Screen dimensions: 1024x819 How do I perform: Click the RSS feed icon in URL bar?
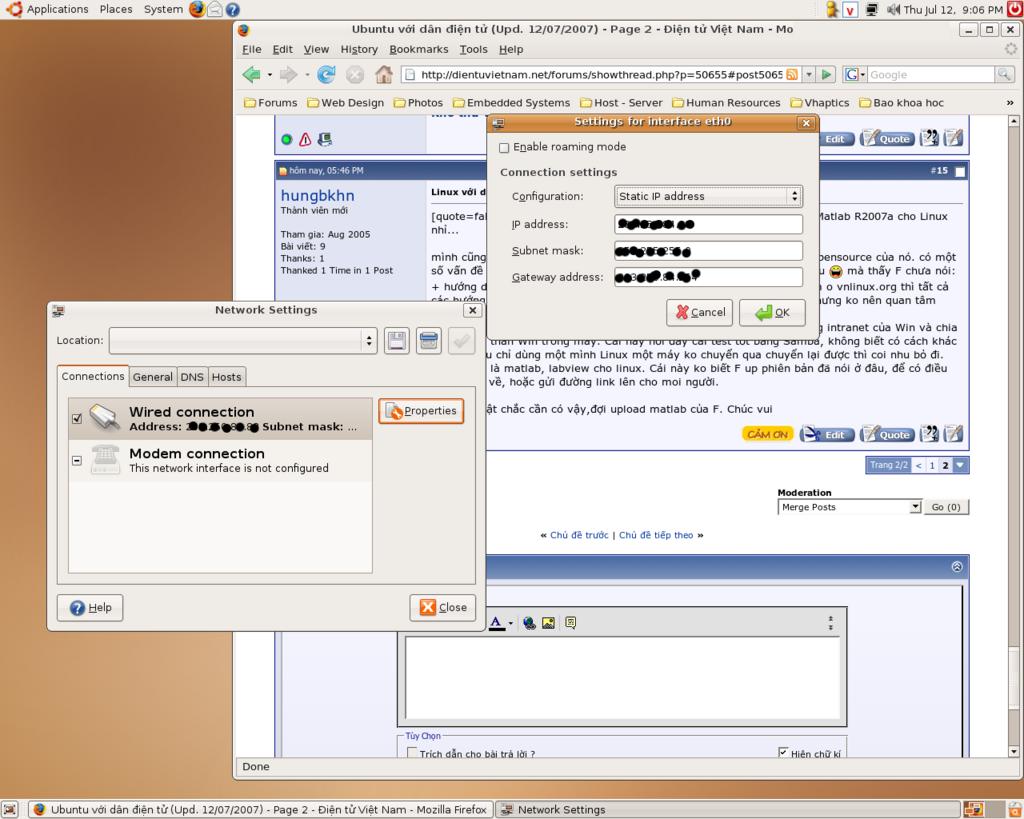(x=792, y=74)
